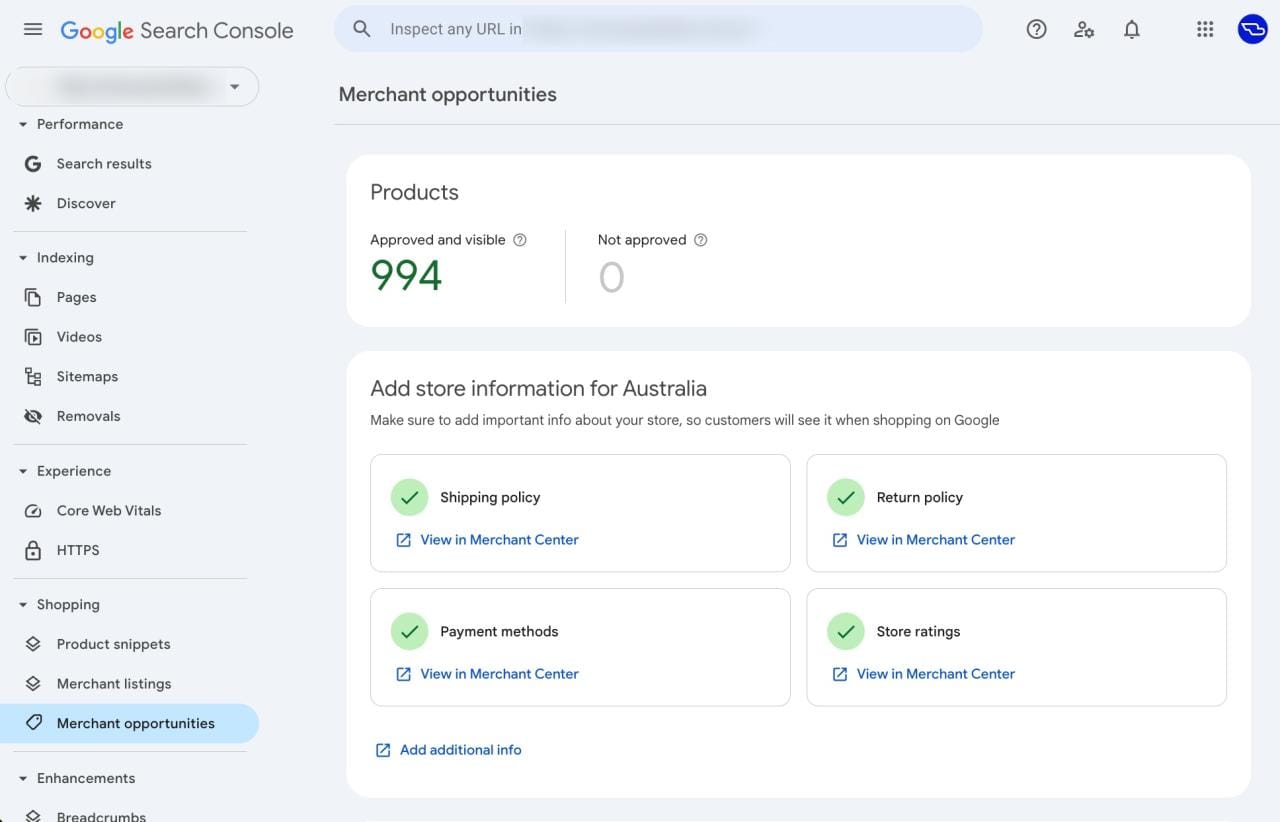Open user and settings management icon

point(1084,29)
